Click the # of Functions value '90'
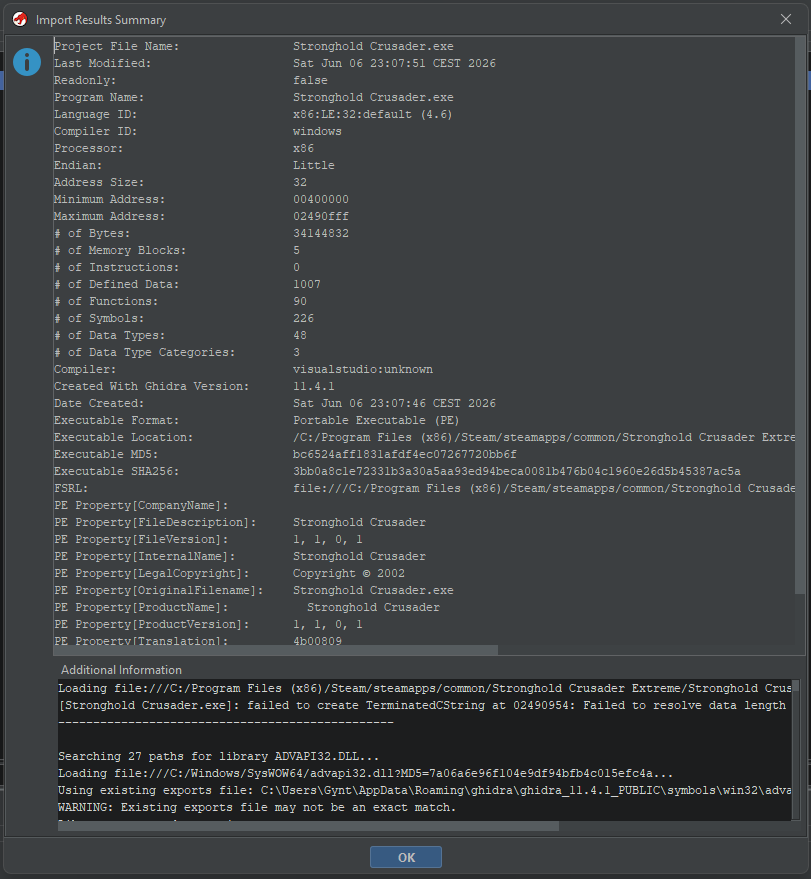 click(300, 301)
